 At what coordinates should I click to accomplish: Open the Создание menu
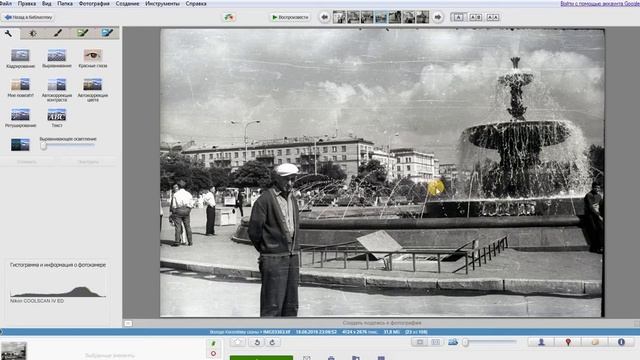127,4
